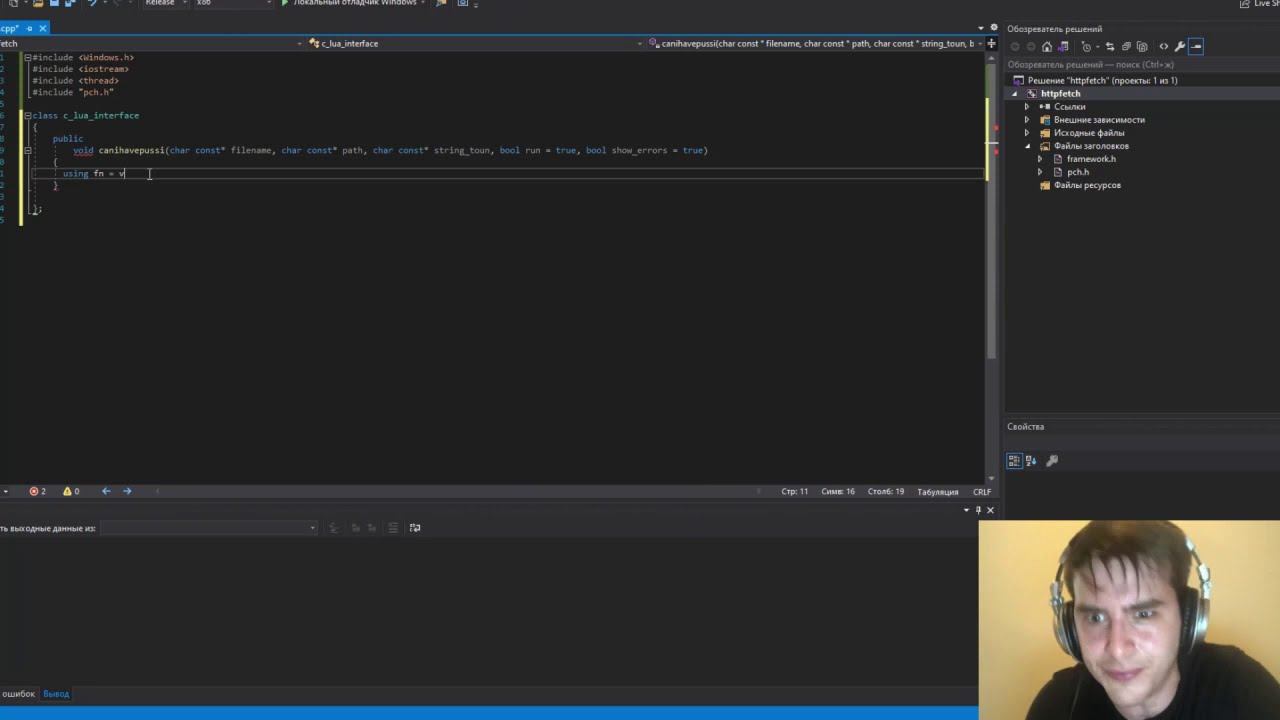
Task: Collapse the Файлы заголовков folder
Action: click(x=1027, y=146)
